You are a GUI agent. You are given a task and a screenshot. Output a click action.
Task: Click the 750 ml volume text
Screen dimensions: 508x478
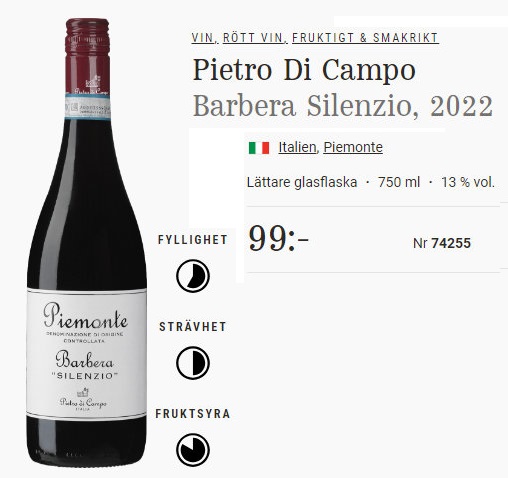399,182
